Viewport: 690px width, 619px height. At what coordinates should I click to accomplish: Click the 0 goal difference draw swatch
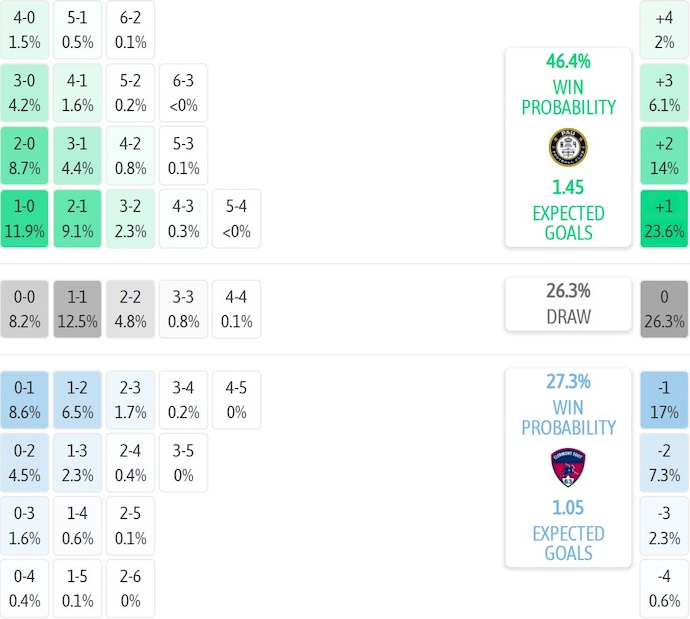[664, 308]
